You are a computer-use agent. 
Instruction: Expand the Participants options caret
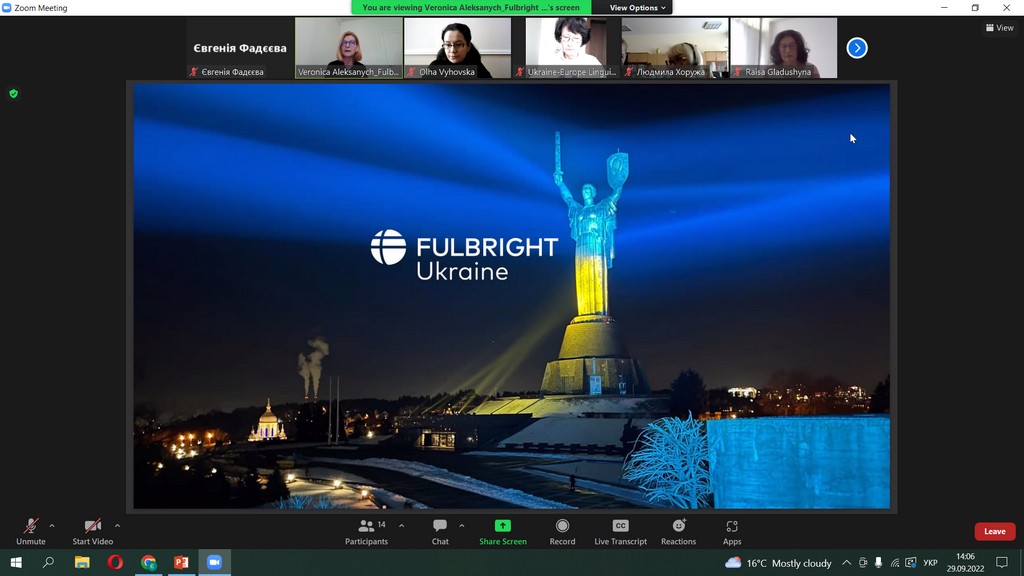tap(402, 525)
